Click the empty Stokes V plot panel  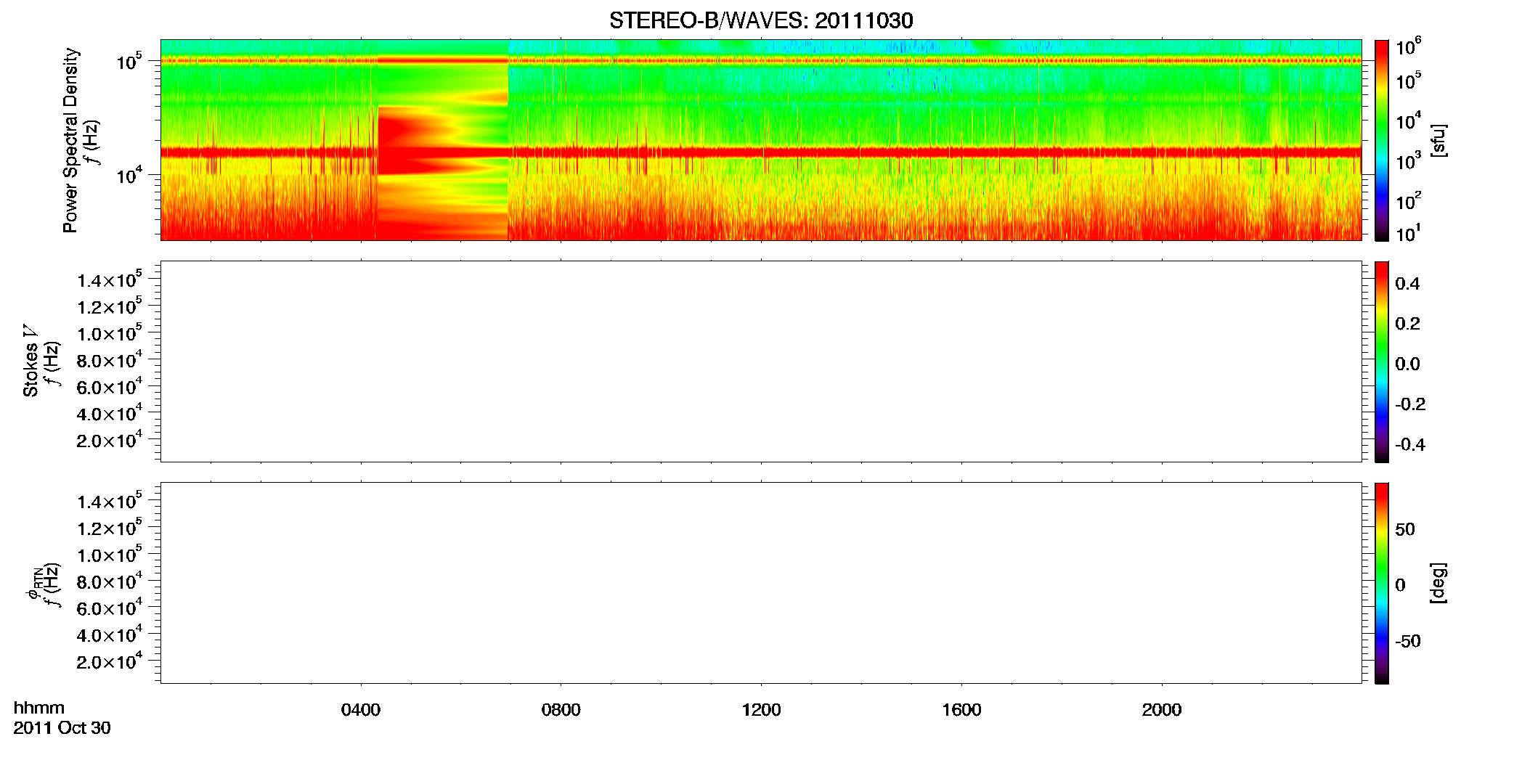click(x=761, y=362)
